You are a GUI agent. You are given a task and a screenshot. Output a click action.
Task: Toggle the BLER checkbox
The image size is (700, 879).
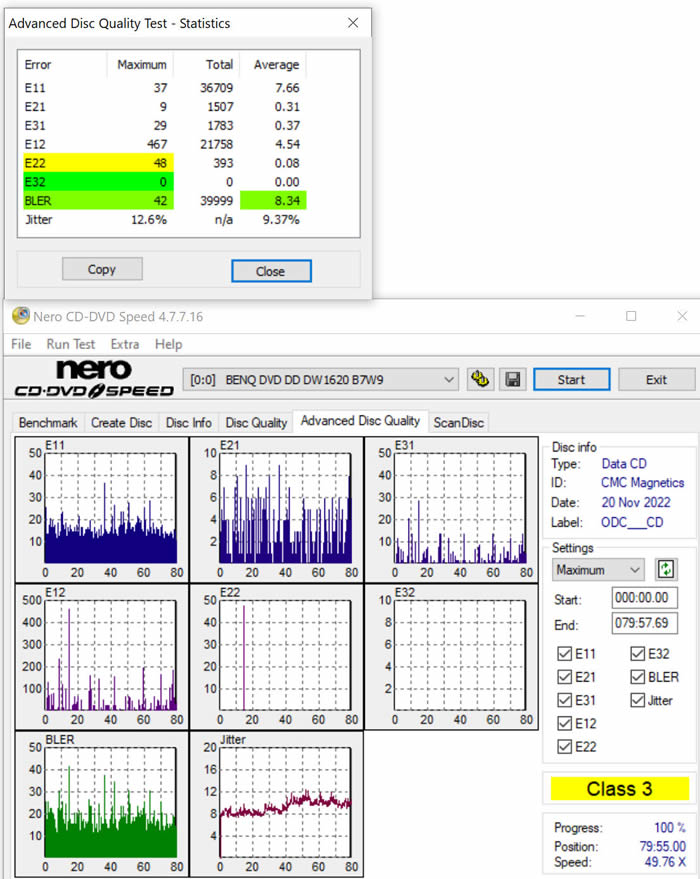638,678
